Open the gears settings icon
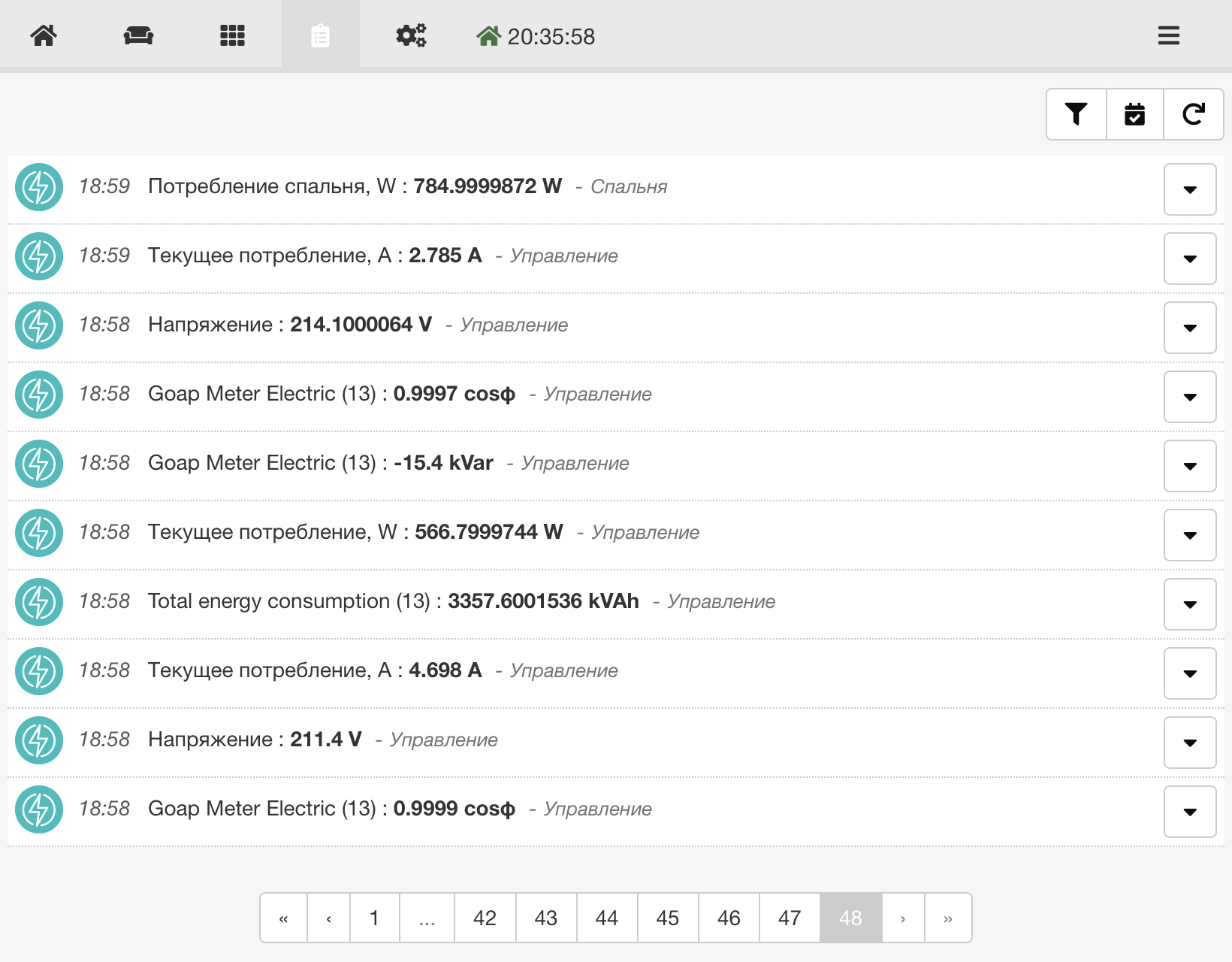This screenshot has height=962, width=1232. pyautogui.click(x=411, y=35)
